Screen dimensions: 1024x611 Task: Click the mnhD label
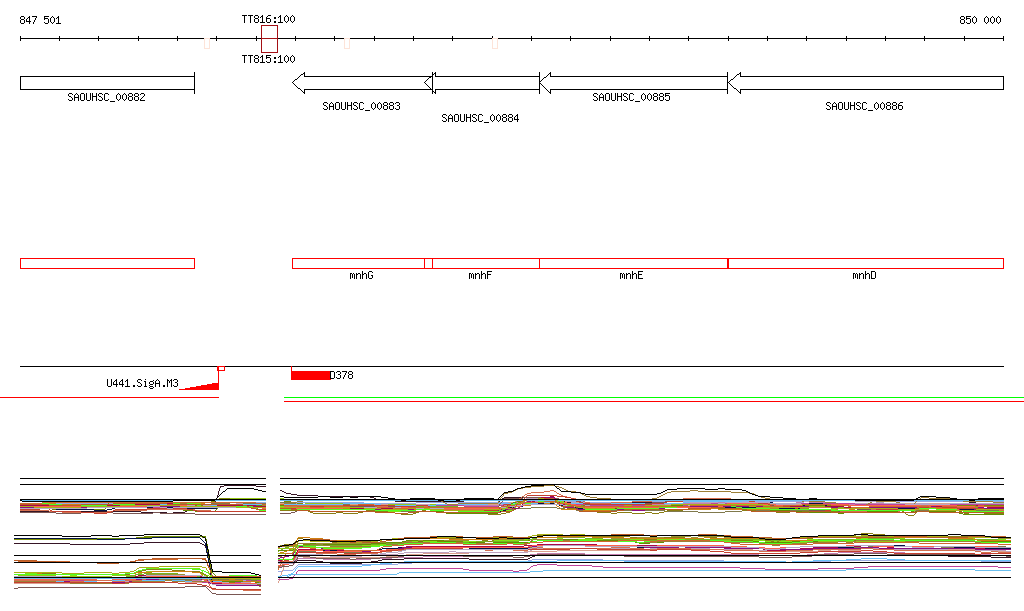pyautogui.click(x=864, y=275)
